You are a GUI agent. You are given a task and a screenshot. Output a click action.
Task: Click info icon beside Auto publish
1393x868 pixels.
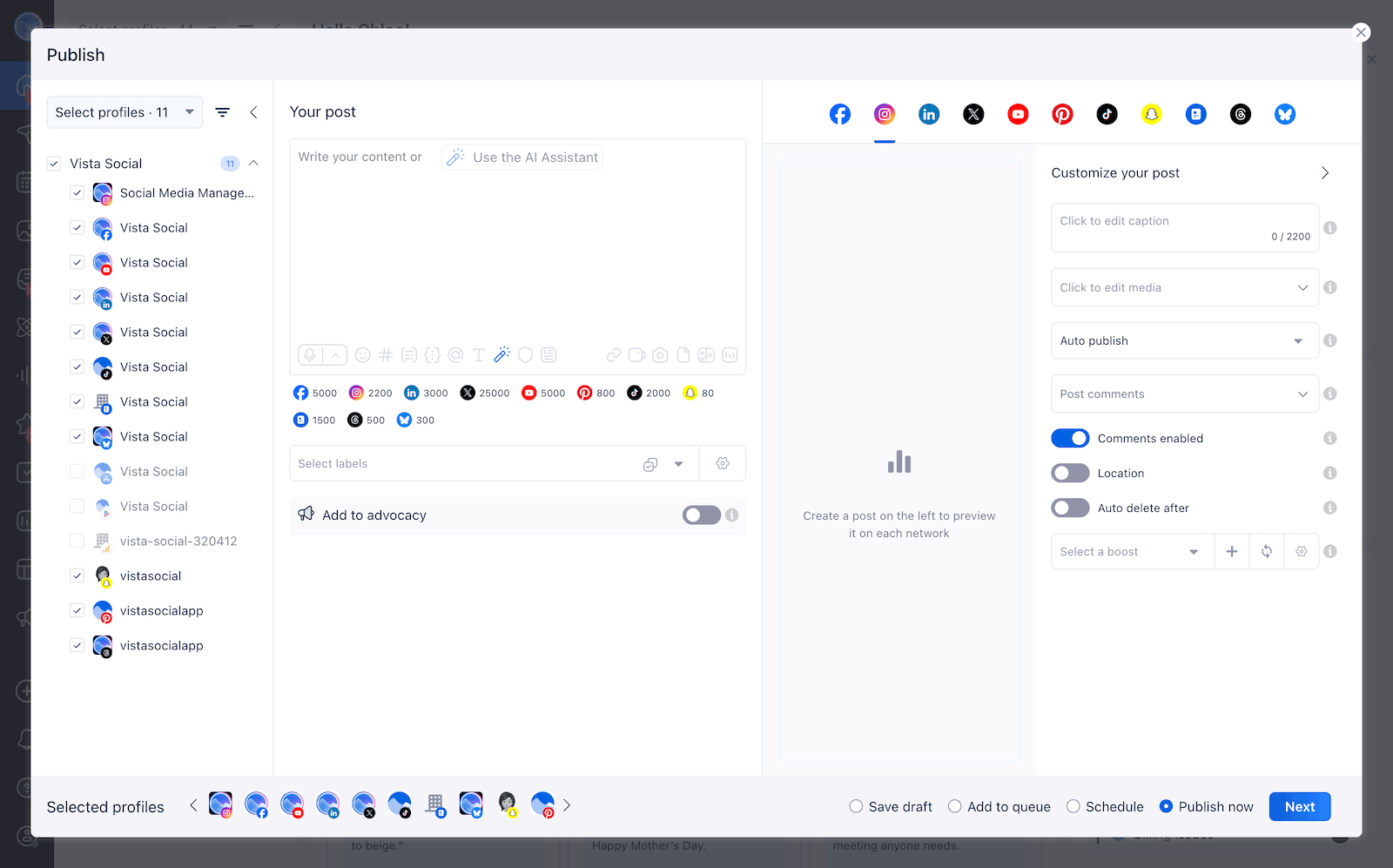click(1330, 340)
